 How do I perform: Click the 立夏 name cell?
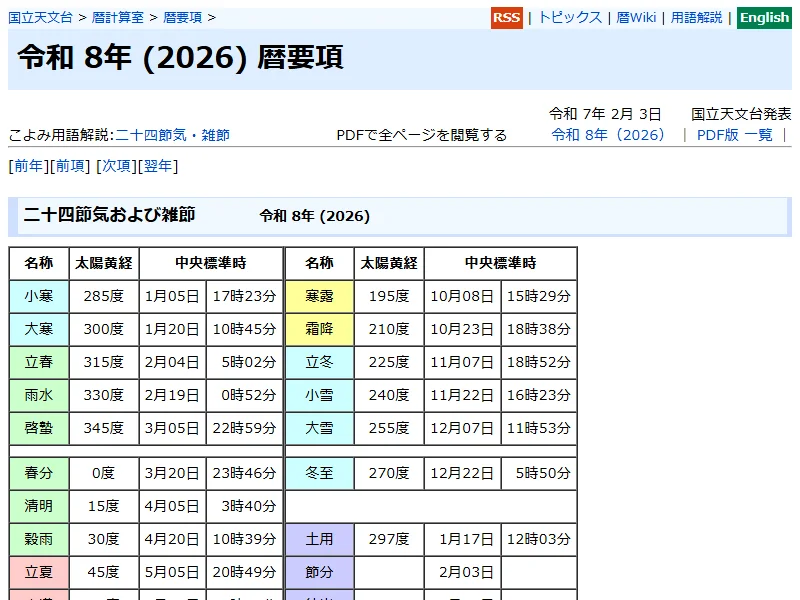39,572
